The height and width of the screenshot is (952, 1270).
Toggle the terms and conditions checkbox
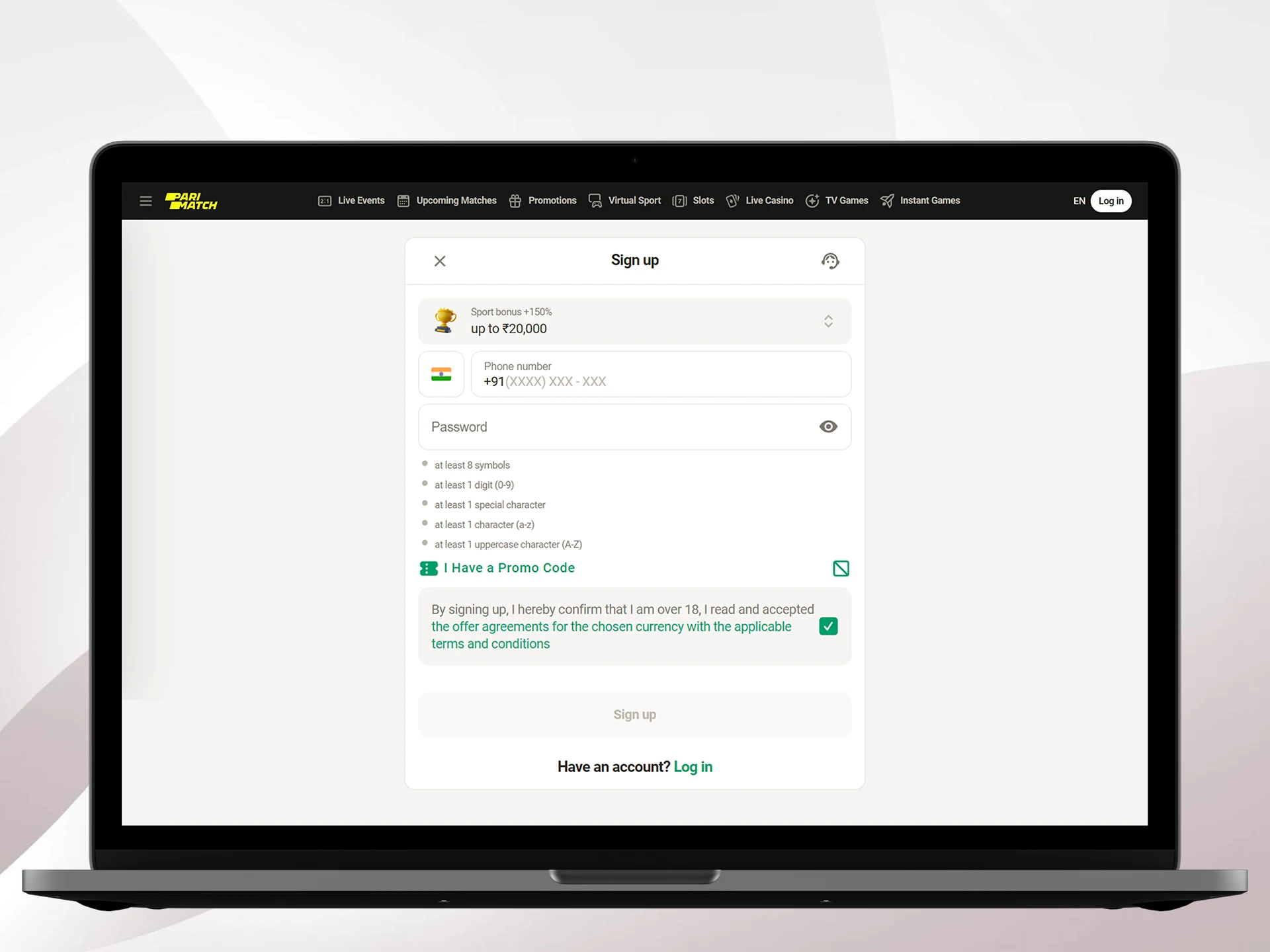tap(828, 626)
